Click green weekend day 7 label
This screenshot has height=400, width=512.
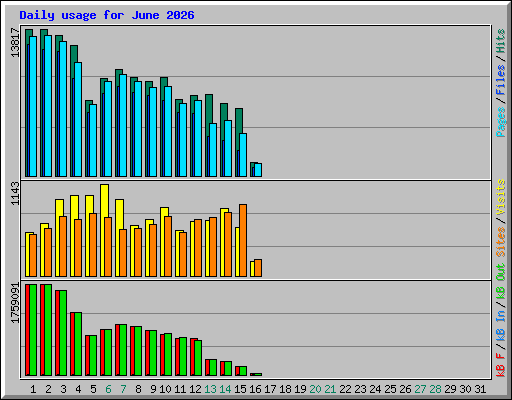coord(123,389)
